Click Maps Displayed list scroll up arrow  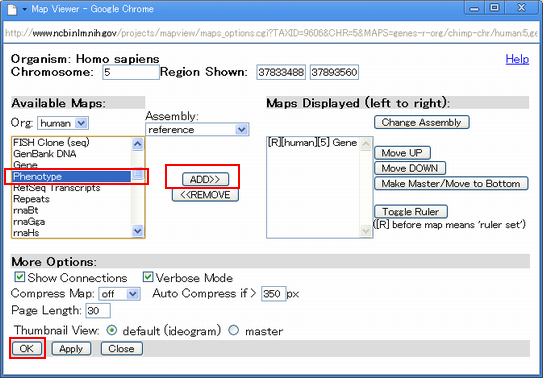pyautogui.click(x=366, y=144)
